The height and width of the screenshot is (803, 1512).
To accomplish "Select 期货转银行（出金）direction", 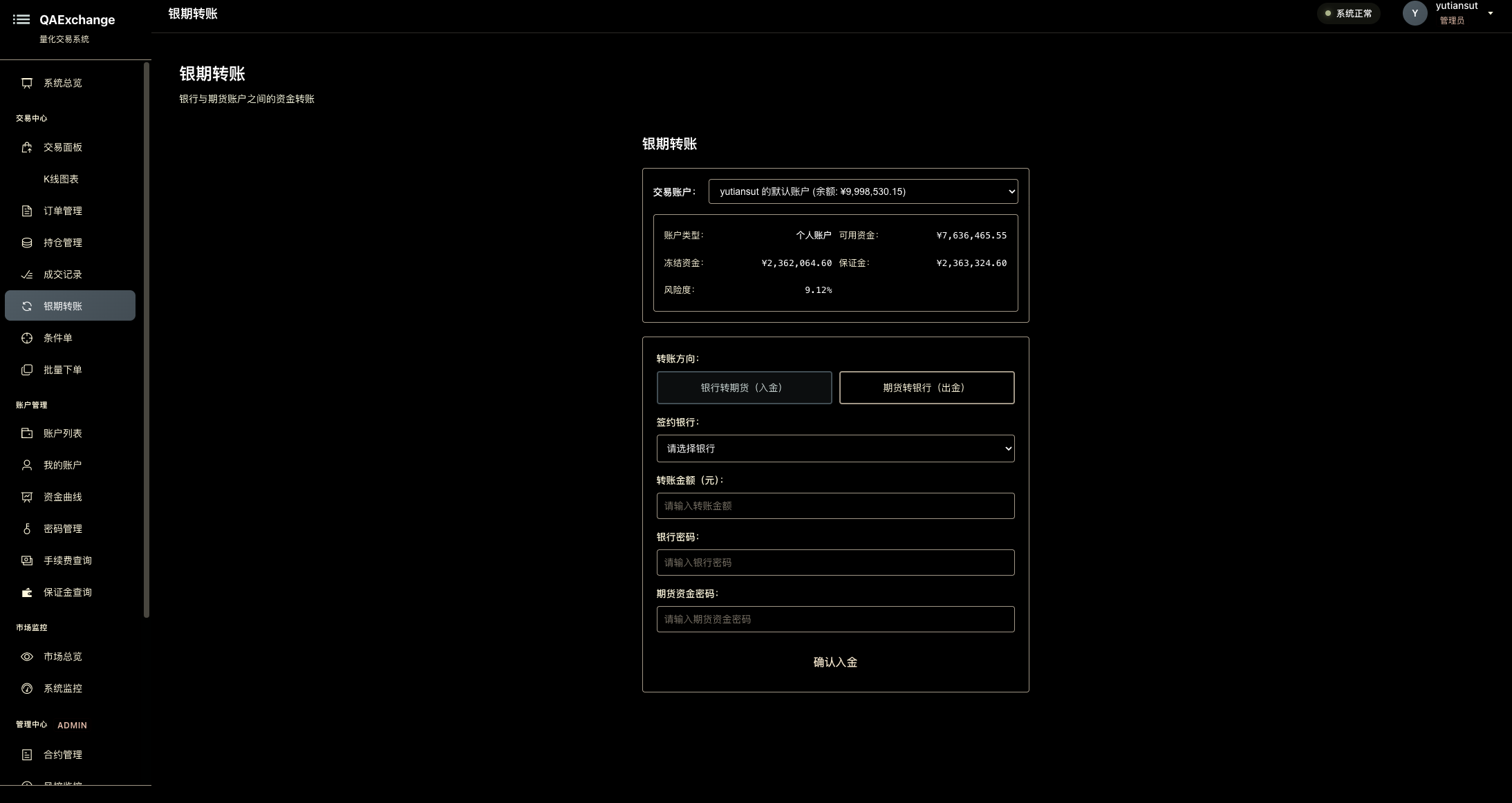I will (926, 388).
